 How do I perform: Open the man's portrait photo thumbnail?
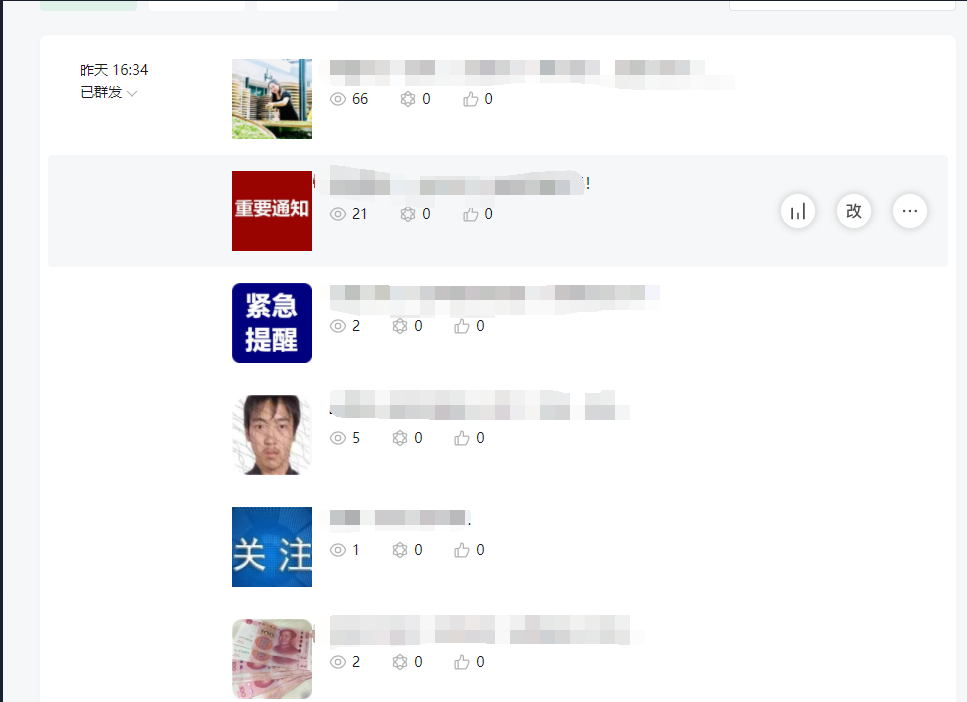(272, 435)
